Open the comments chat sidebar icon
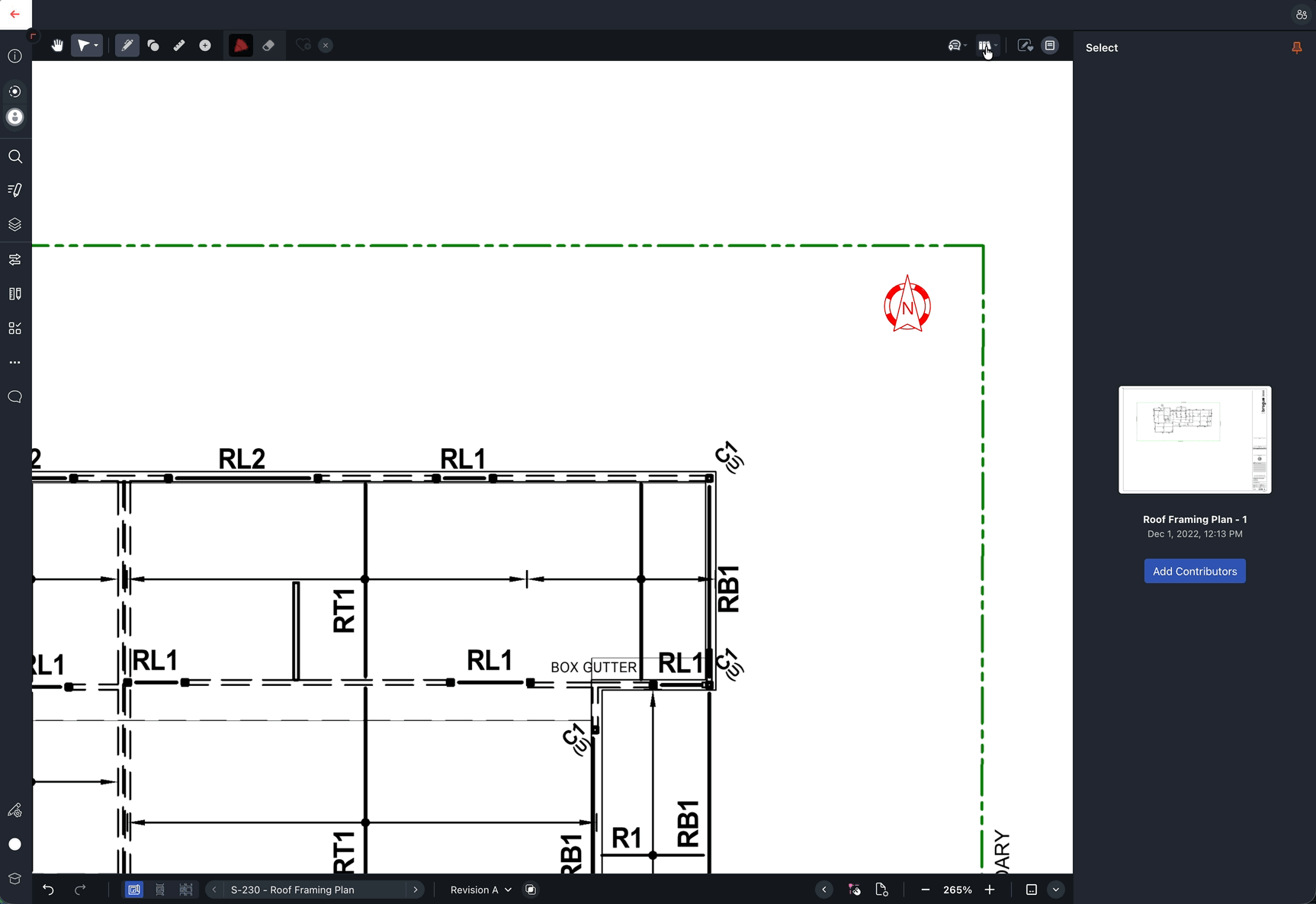 [x=15, y=397]
